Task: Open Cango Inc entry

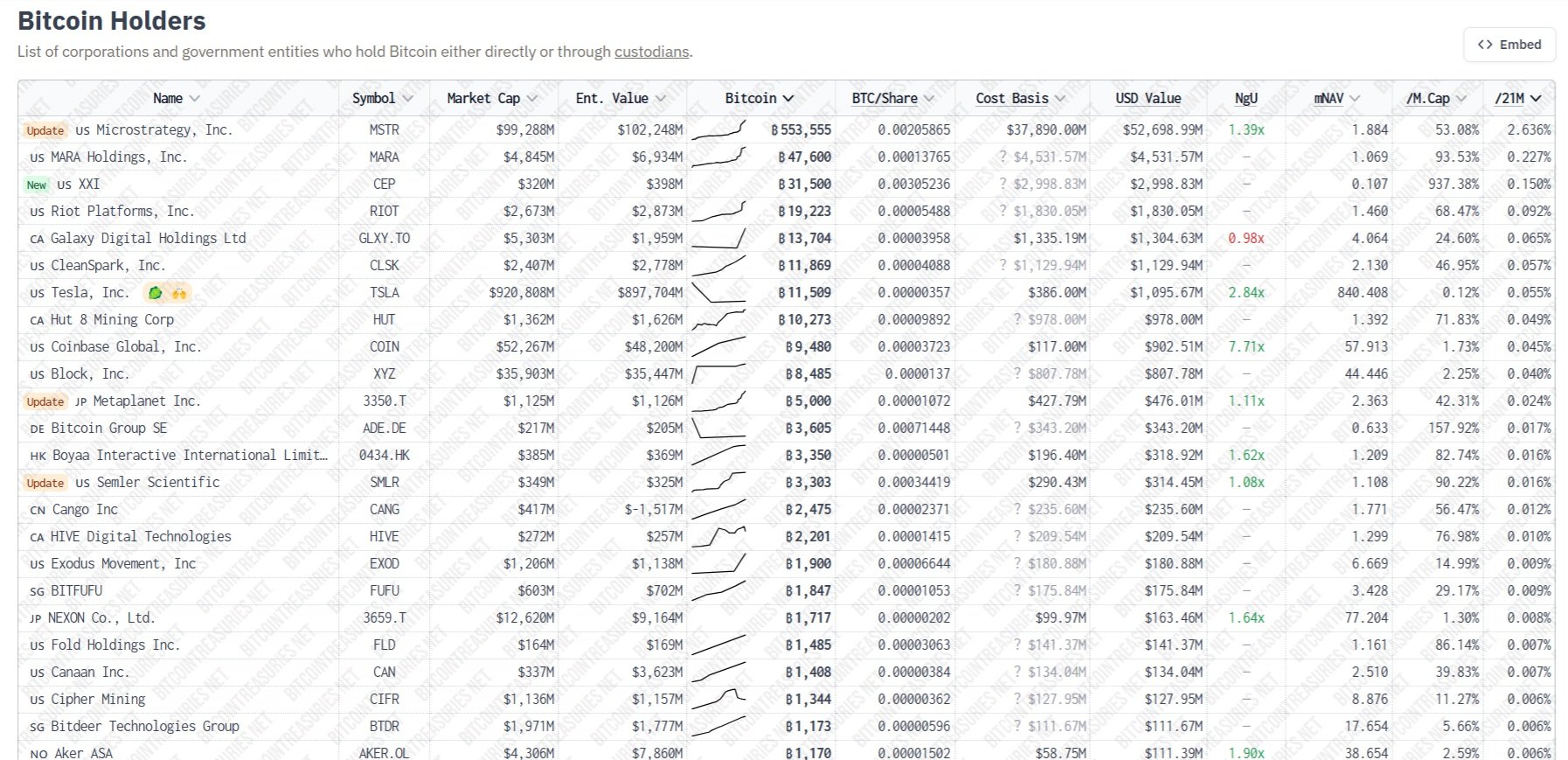Action: pos(84,509)
